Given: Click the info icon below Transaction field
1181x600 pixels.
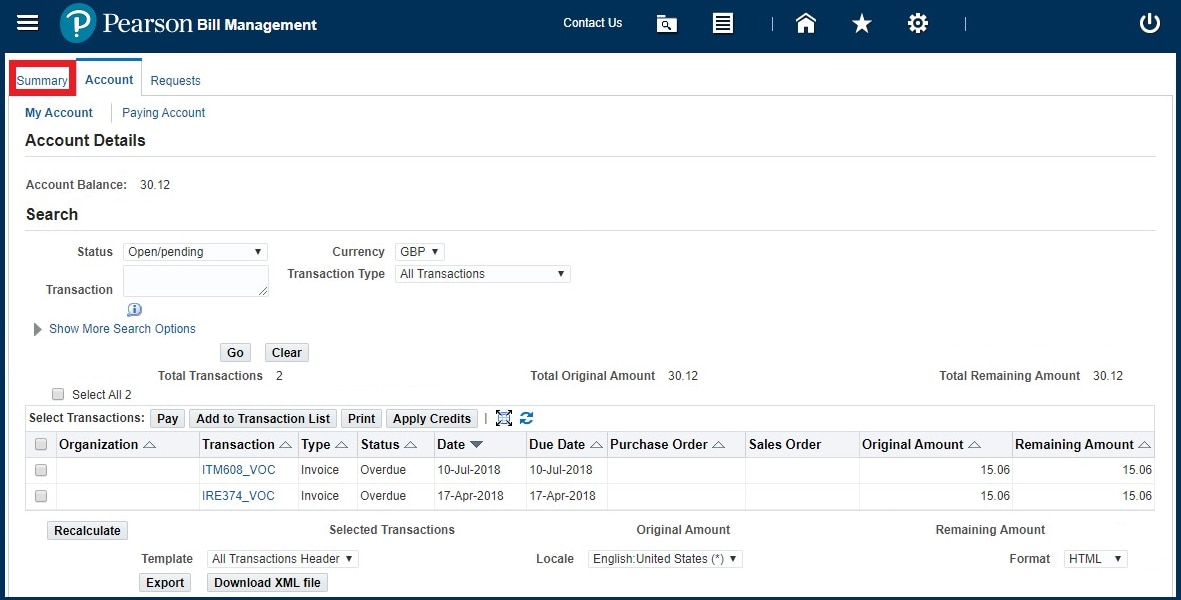Looking at the screenshot, I should point(135,310).
